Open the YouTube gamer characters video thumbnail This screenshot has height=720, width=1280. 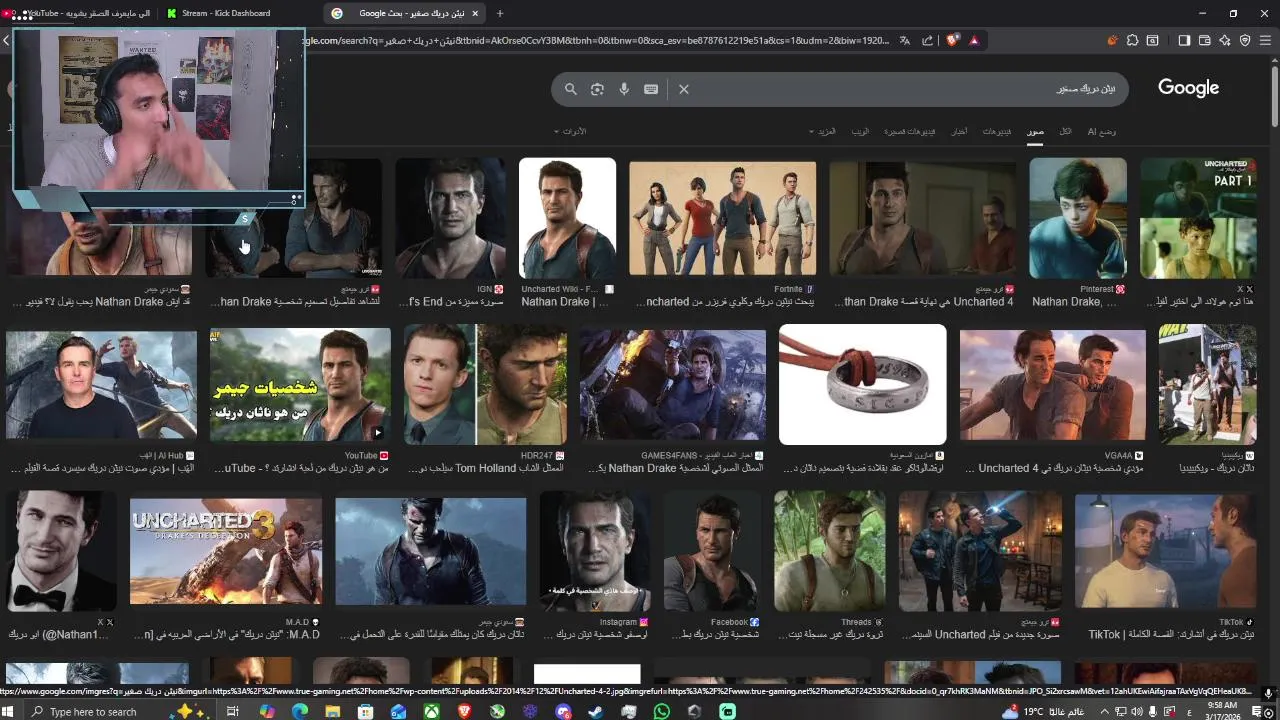point(300,384)
